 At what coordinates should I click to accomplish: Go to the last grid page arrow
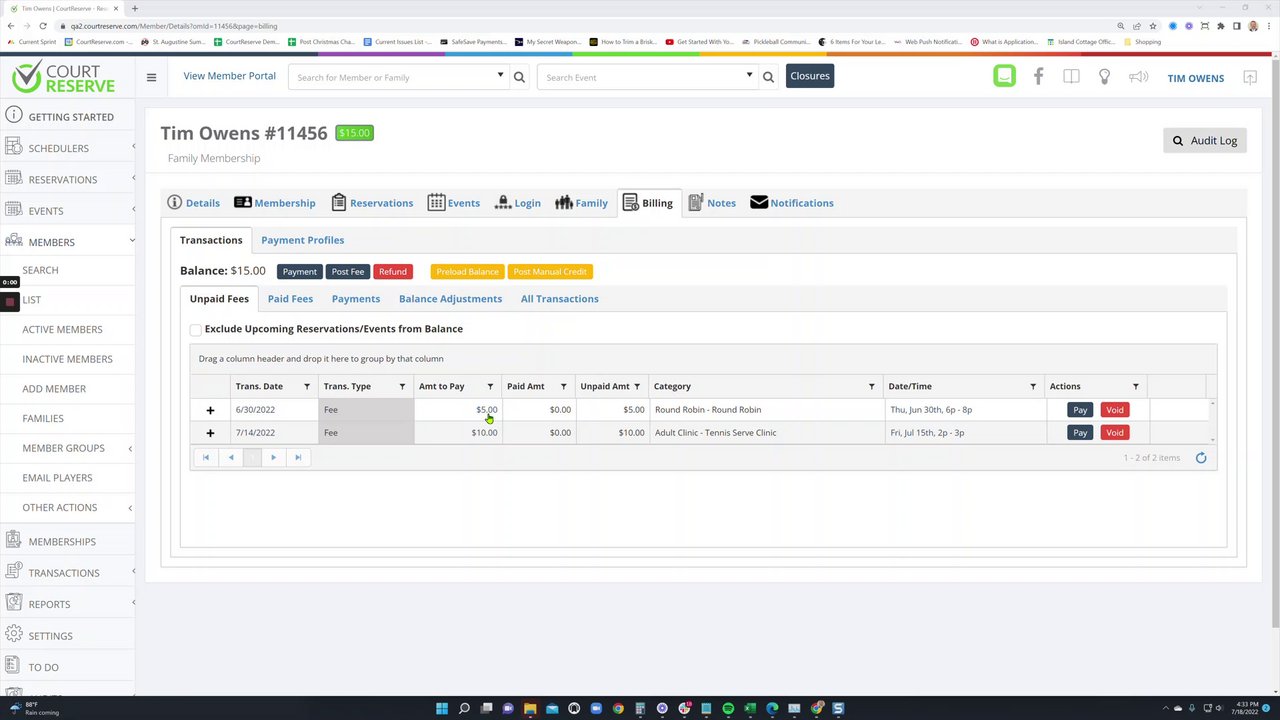(x=298, y=457)
